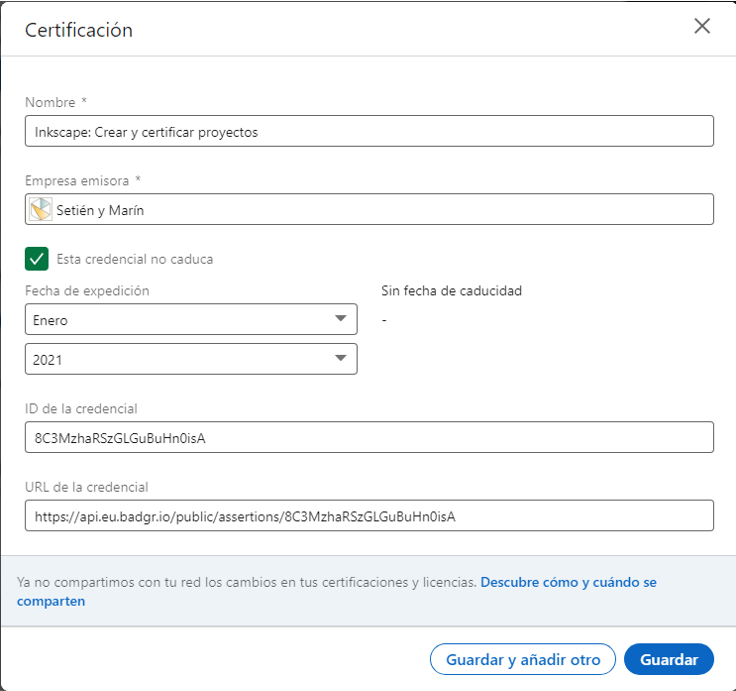Open the Enero month dropdown
Screen dimensions: 736x691
pos(191,319)
